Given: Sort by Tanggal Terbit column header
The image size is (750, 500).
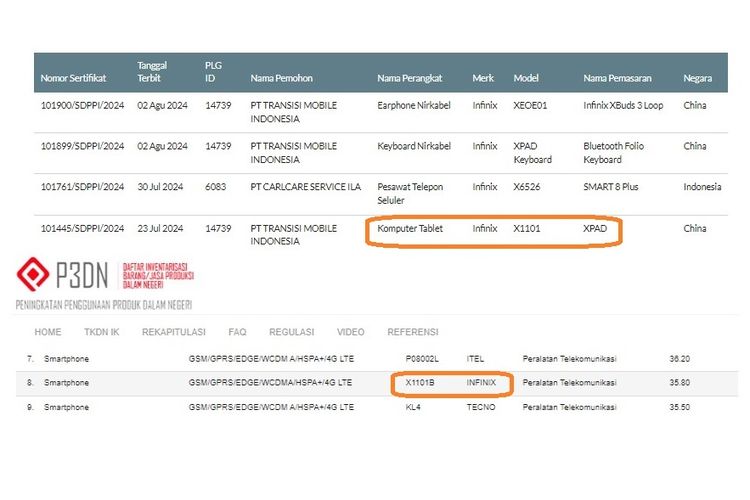Looking at the screenshot, I should click(153, 72).
